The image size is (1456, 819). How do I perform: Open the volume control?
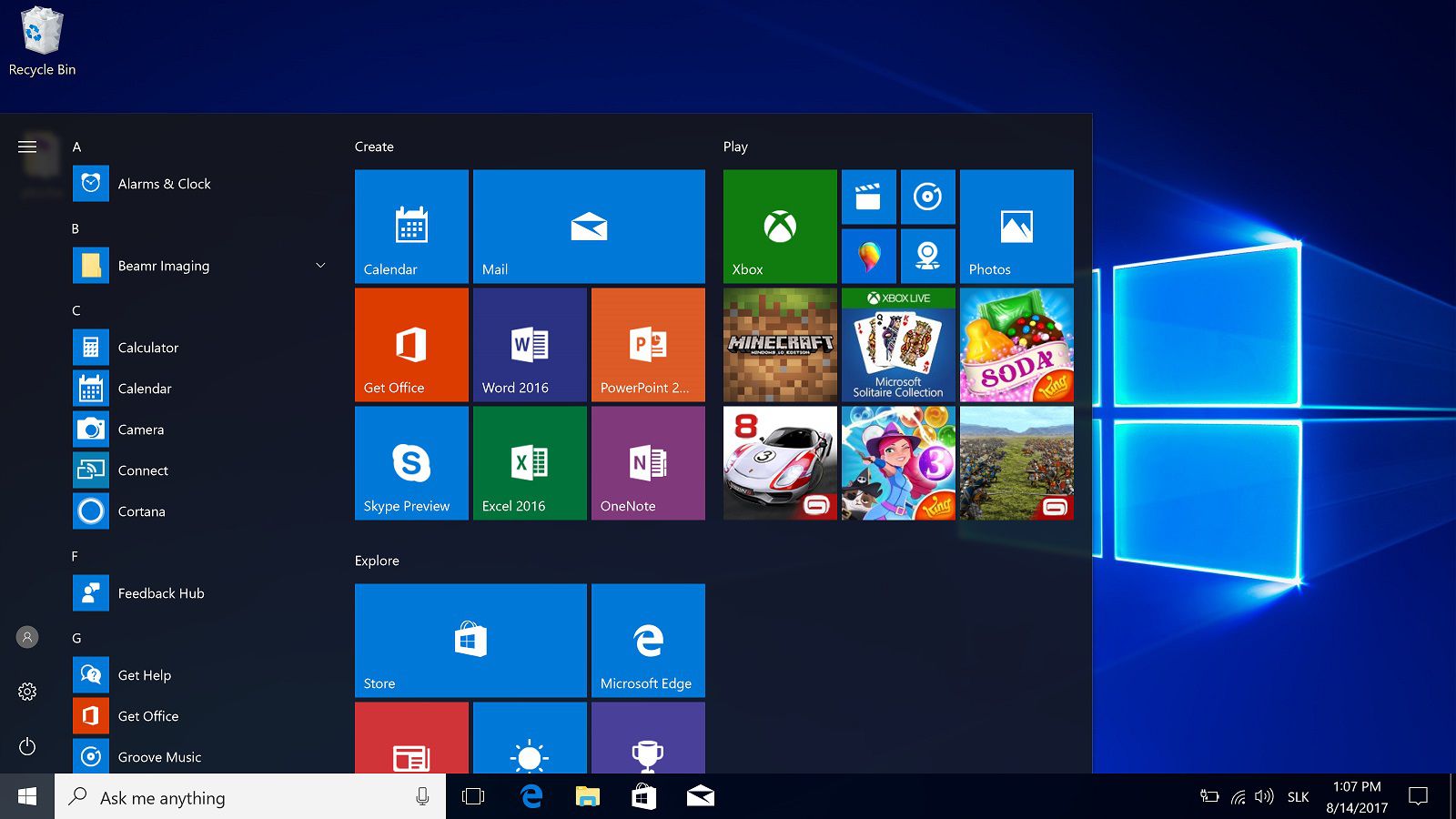coord(1264,797)
